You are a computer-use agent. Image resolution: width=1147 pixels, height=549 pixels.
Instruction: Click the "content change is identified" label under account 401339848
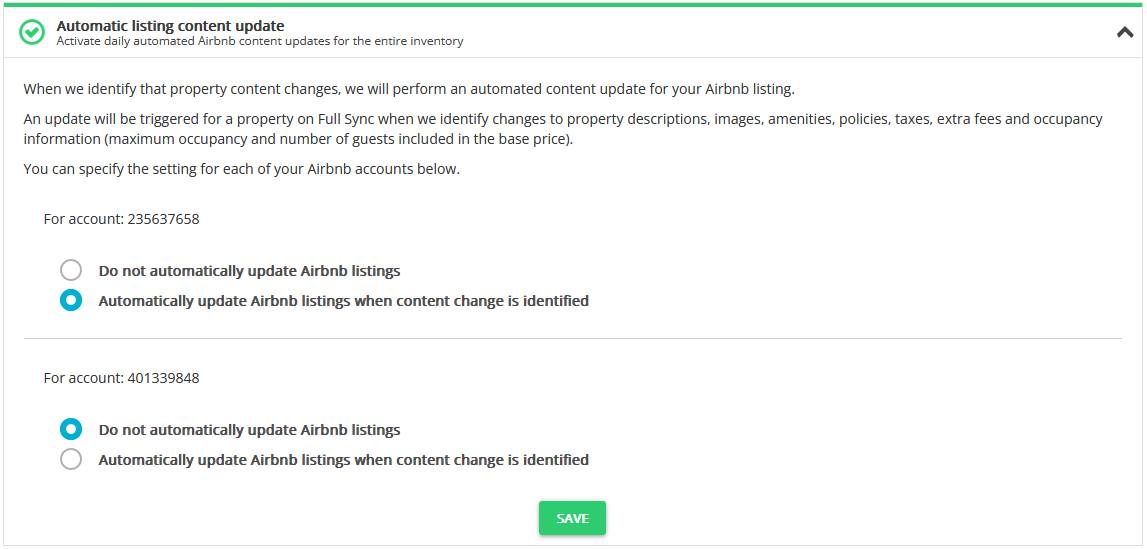(x=343, y=461)
